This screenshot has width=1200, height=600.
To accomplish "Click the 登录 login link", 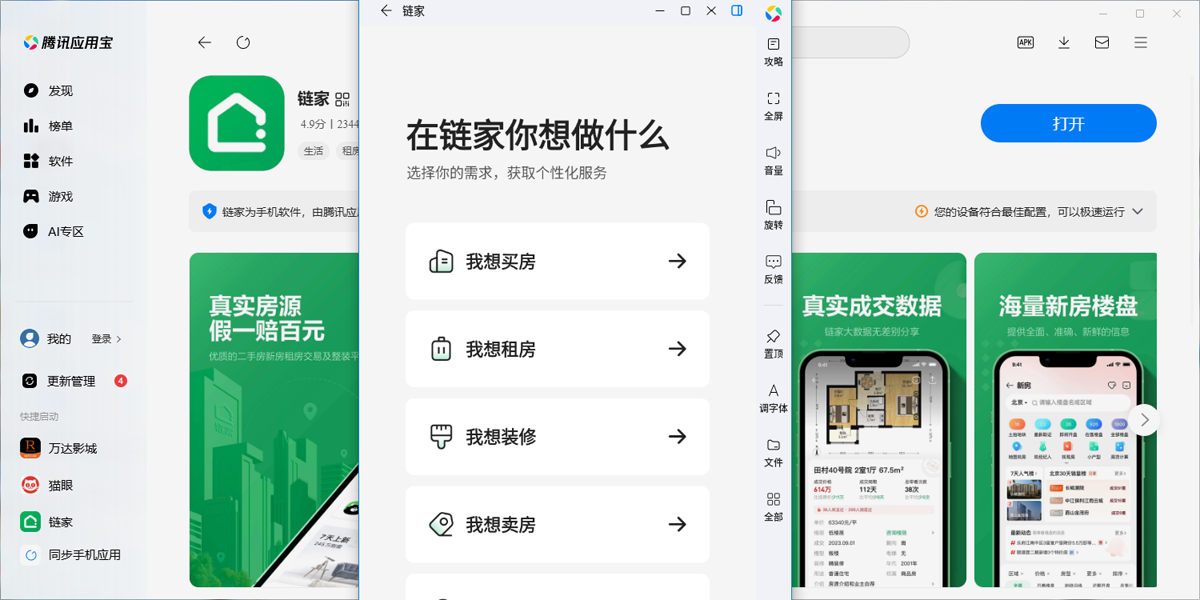I will [x=106, y=339].
